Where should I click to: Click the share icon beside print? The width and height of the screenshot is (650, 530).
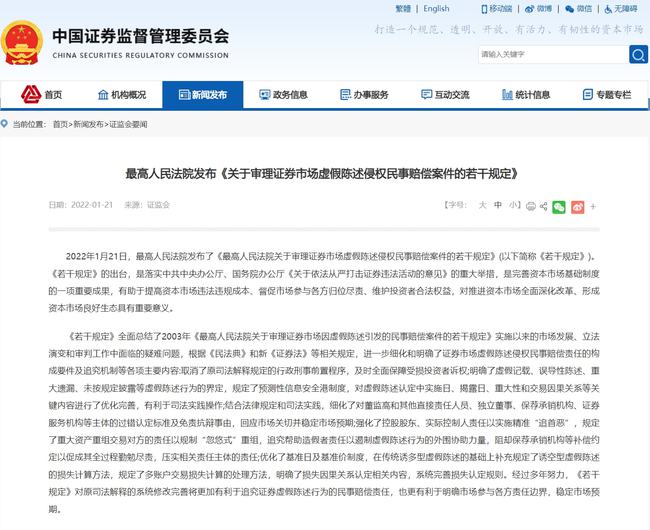coord(543,206)
